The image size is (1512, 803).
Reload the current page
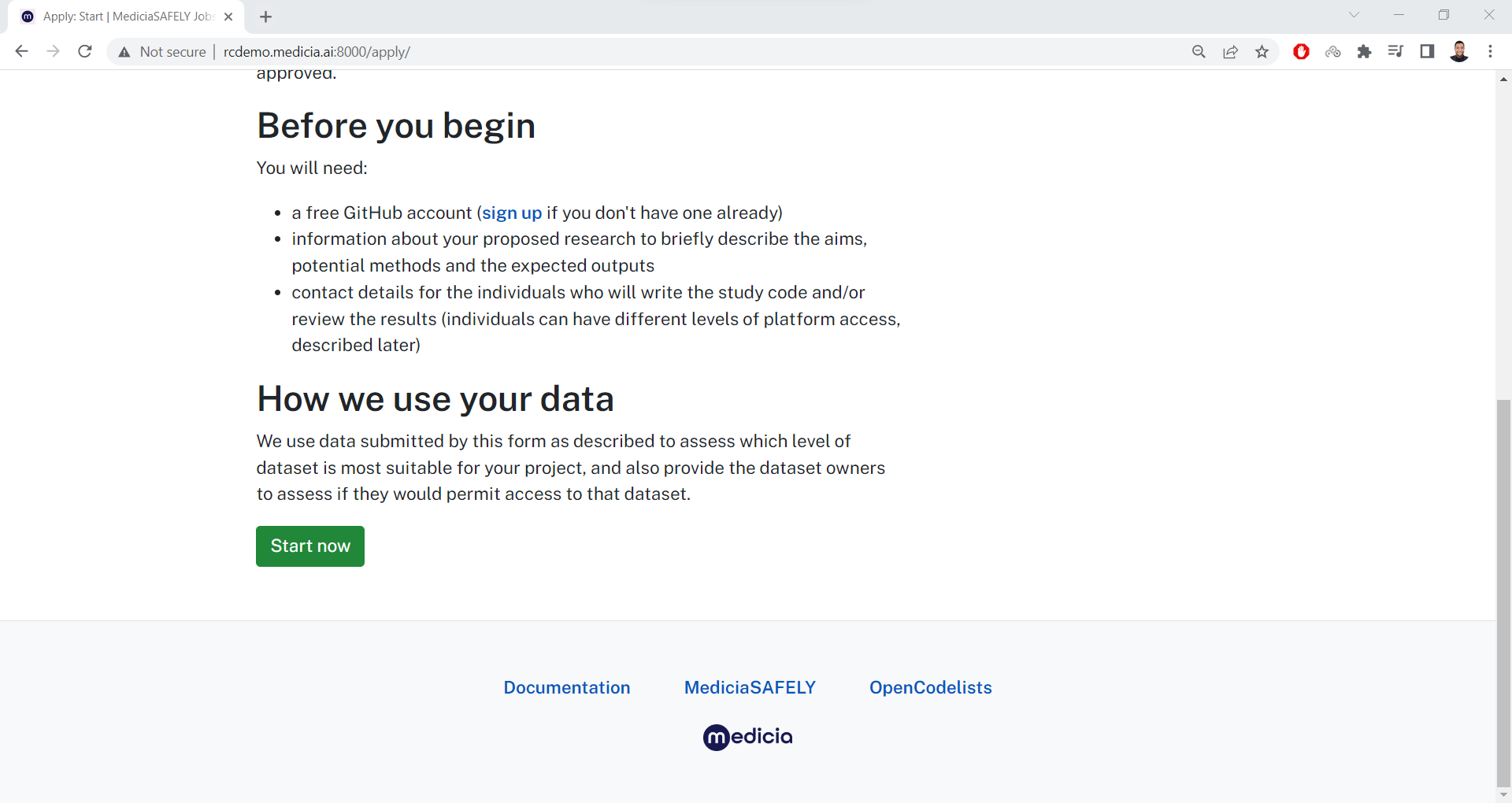click(x=85, y=51)
